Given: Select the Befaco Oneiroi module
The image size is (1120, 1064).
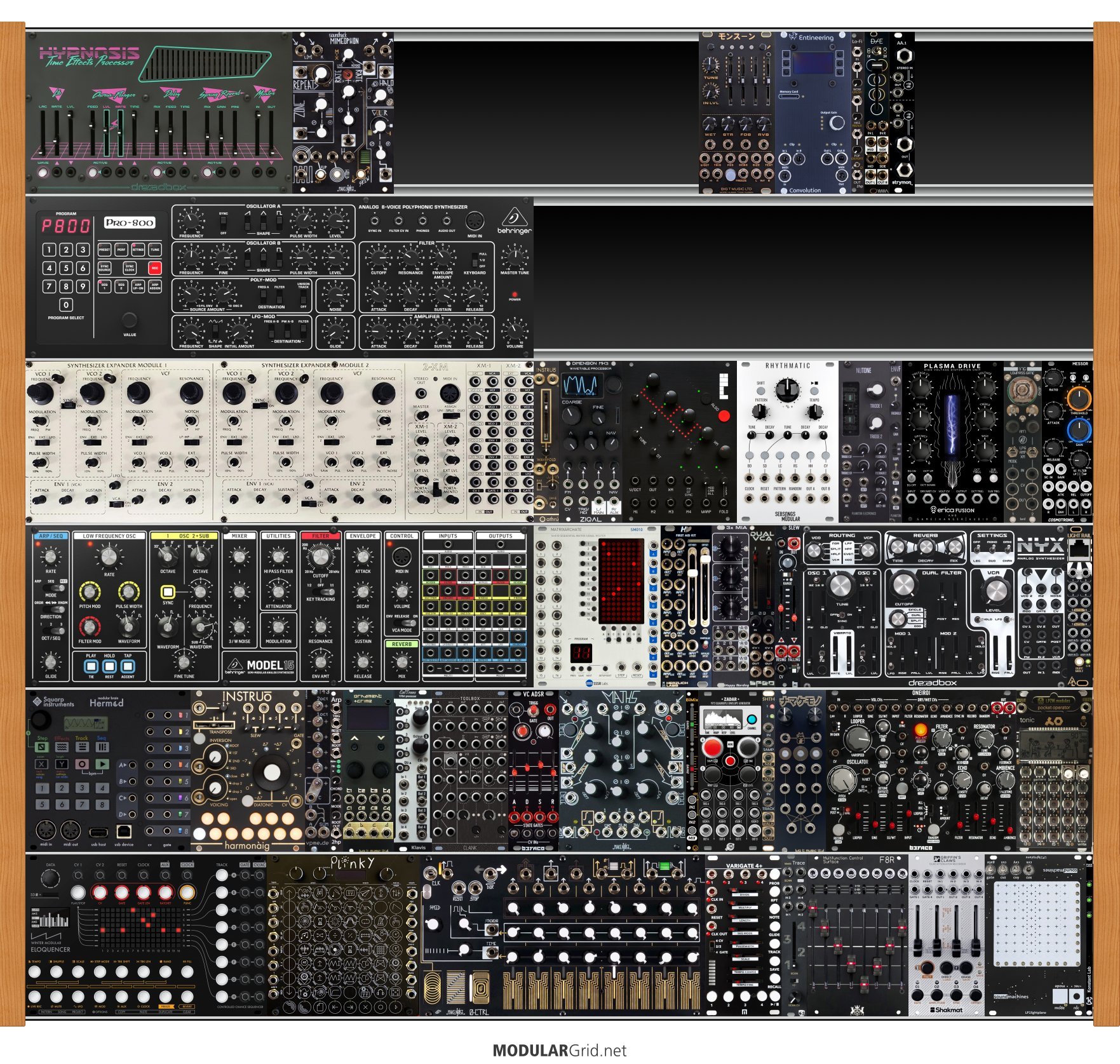Looking at the screenshot, I should click(x=921, y=771).
